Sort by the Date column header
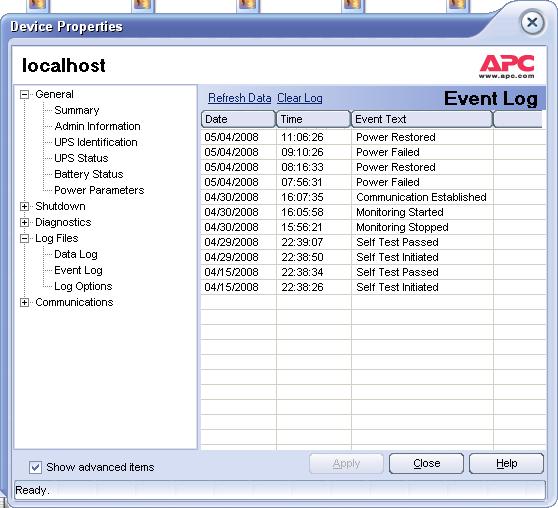The width and height of the screenshot is (558, 508). tap(238, 119)
